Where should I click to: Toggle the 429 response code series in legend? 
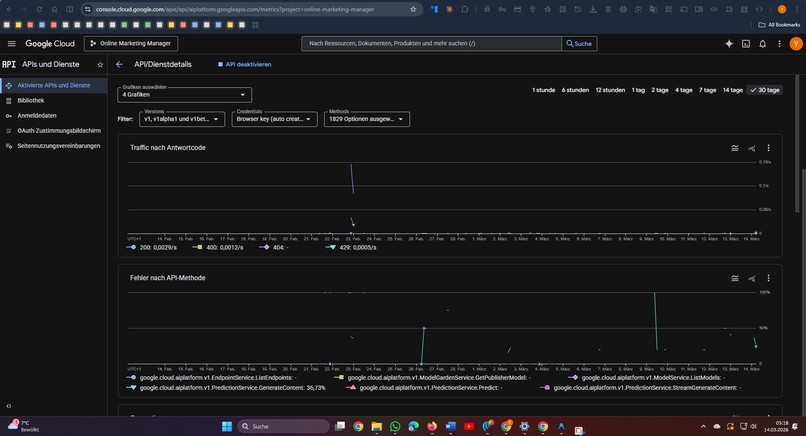[x=351, y=247]
